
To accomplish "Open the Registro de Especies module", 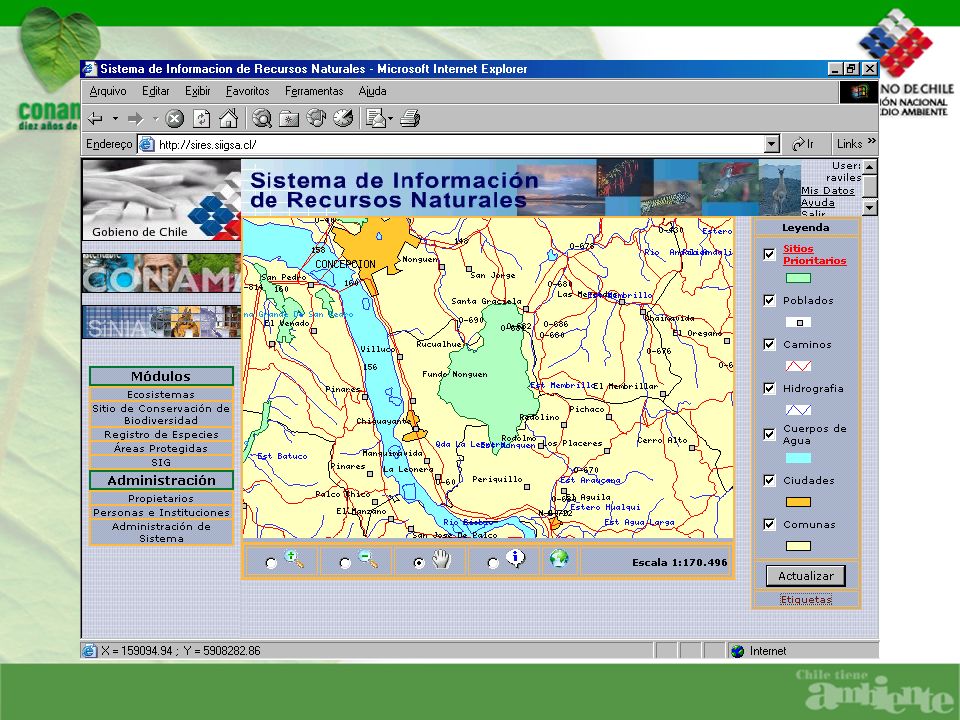I will coord(161,435).
